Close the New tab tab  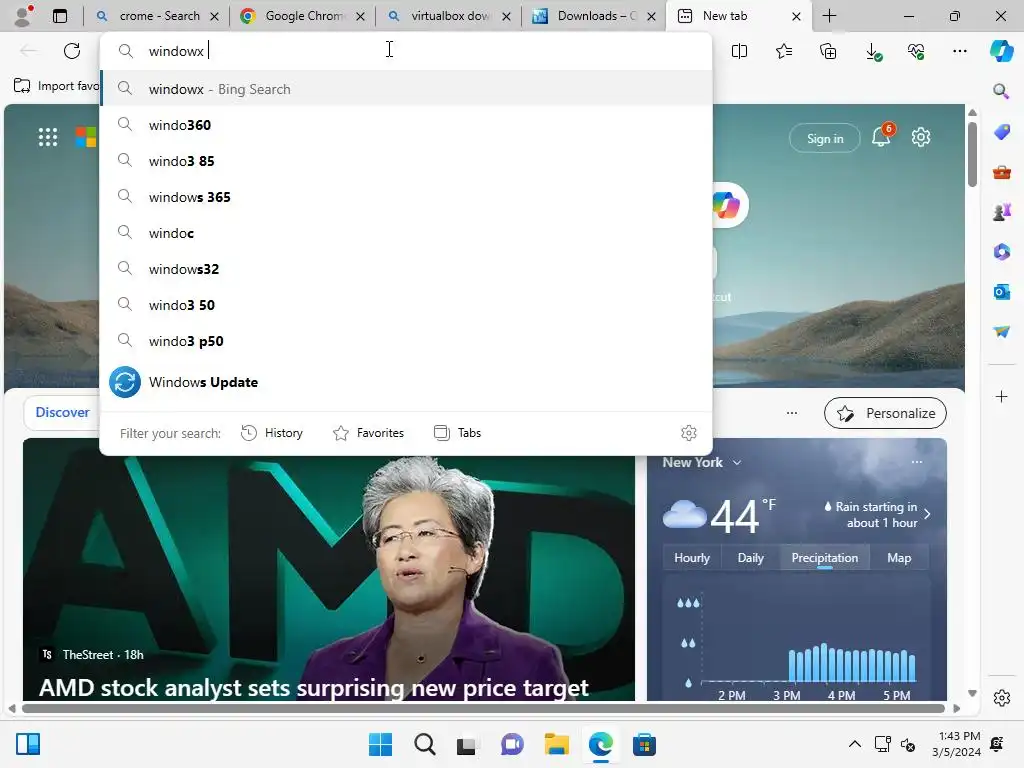tap(796, 16)
